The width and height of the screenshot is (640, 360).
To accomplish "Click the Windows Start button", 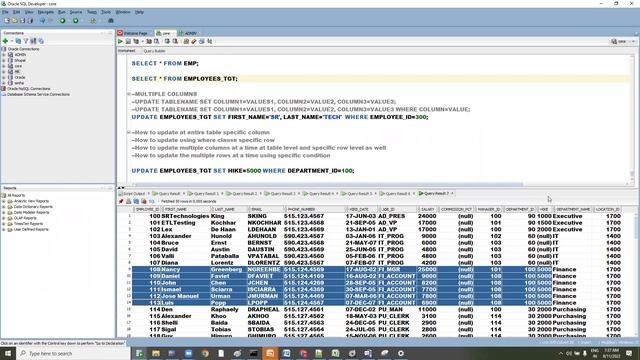I will (8, 353).
